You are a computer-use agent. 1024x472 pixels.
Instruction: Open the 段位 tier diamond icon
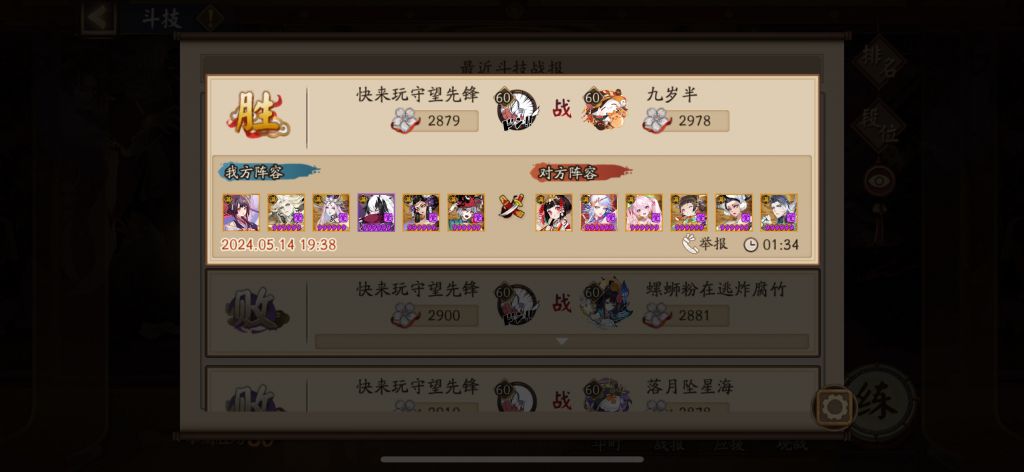pyautogui.click(x=877, y=125)
